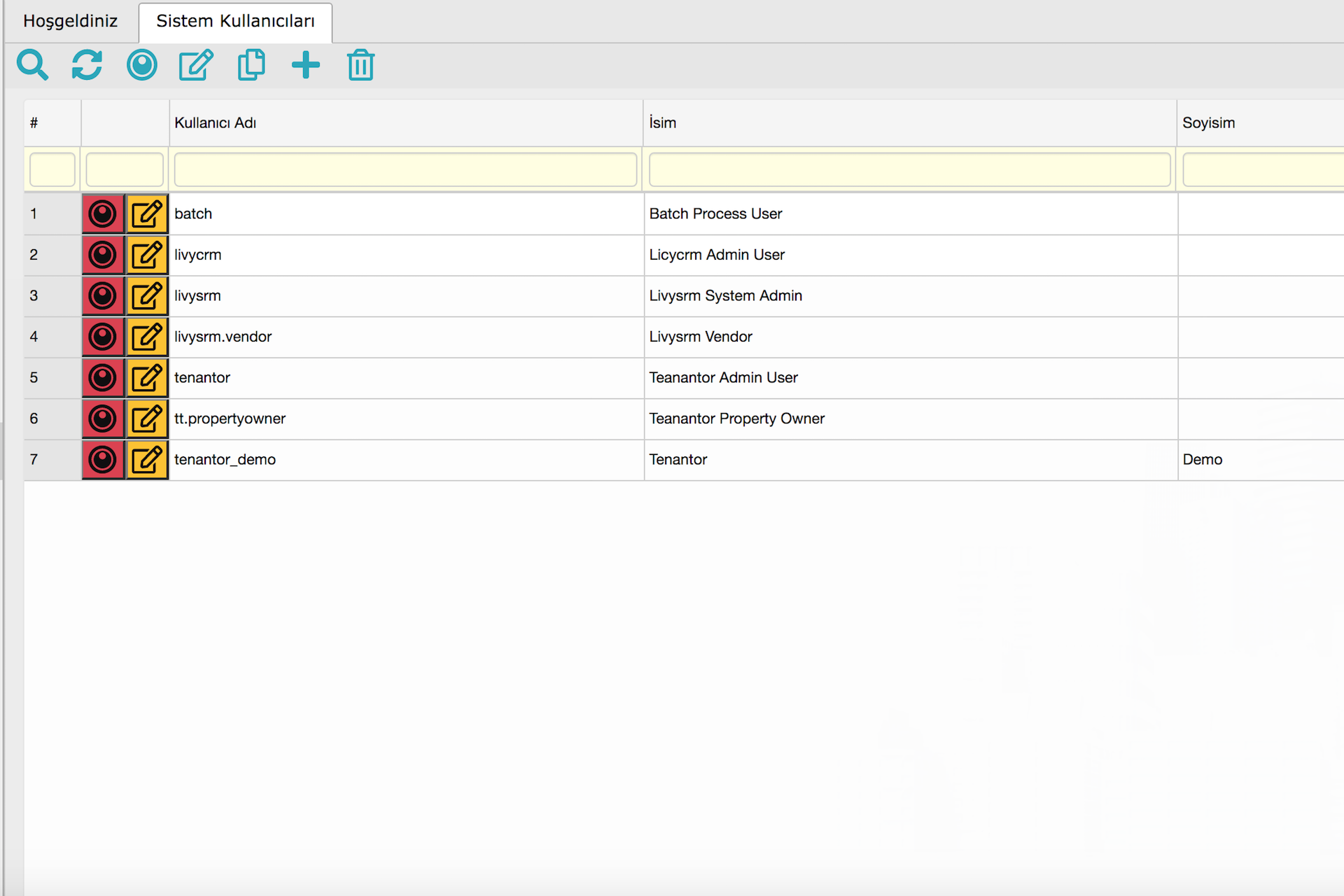Image resolution: width=1344 pixels, height=896 pixels.
Task: Click the search magnifier toolbar icon
Action: pos(32,66)
